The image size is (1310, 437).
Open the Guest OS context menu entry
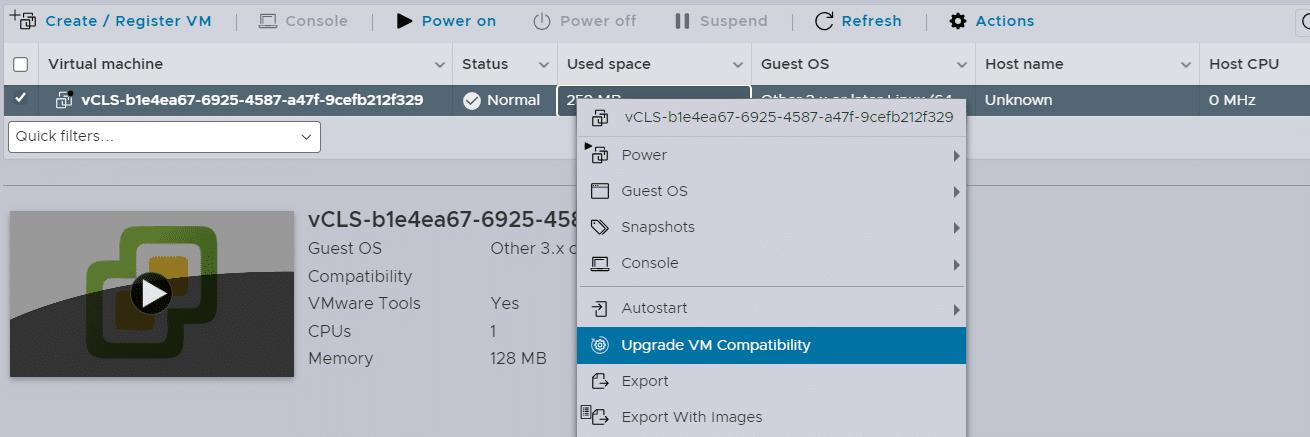coord(771,191)
